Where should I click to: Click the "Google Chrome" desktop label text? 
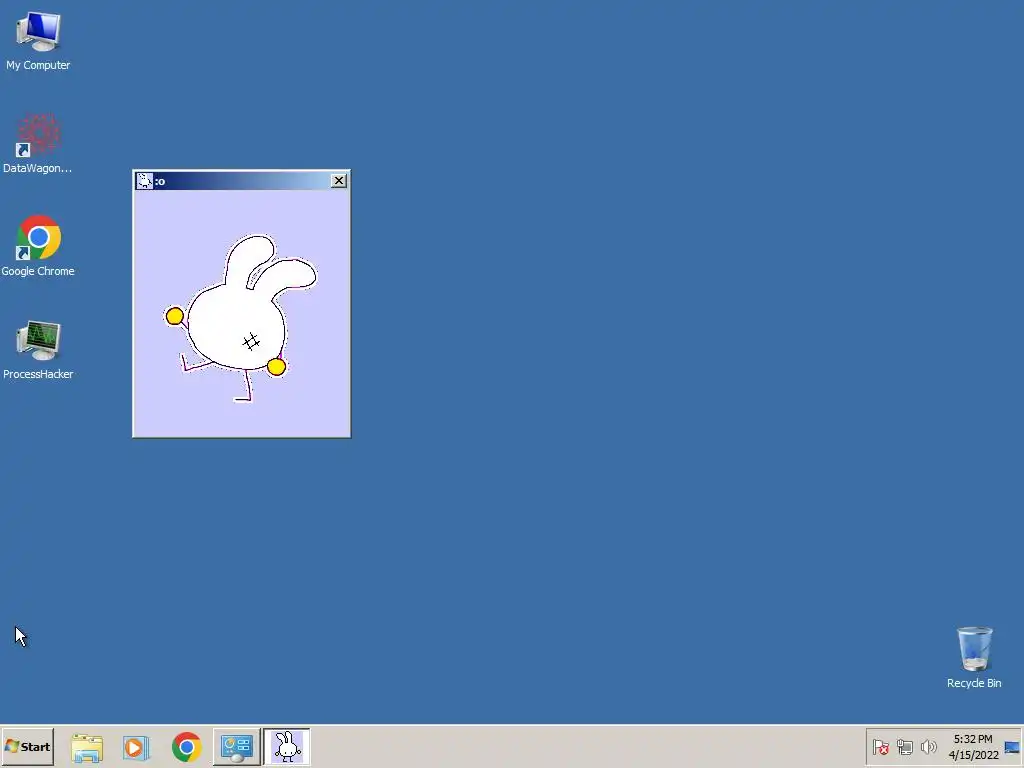pyautogui.click(x=38, y=271)
